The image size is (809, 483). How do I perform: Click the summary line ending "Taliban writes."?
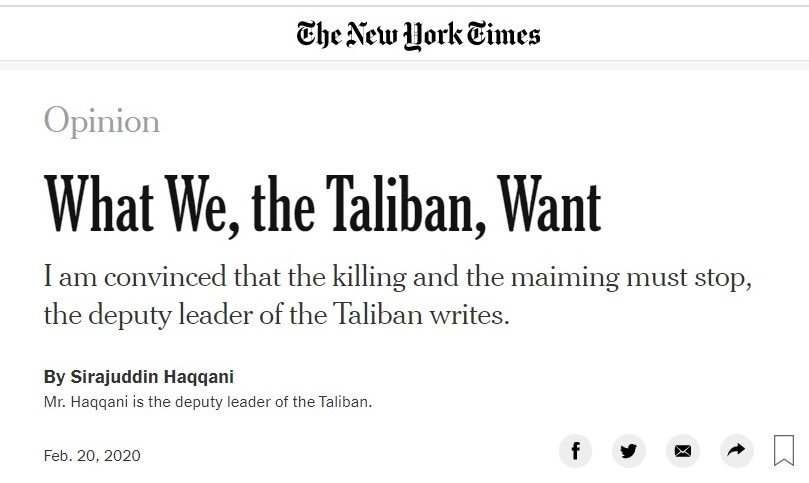(x=277, y=314)
